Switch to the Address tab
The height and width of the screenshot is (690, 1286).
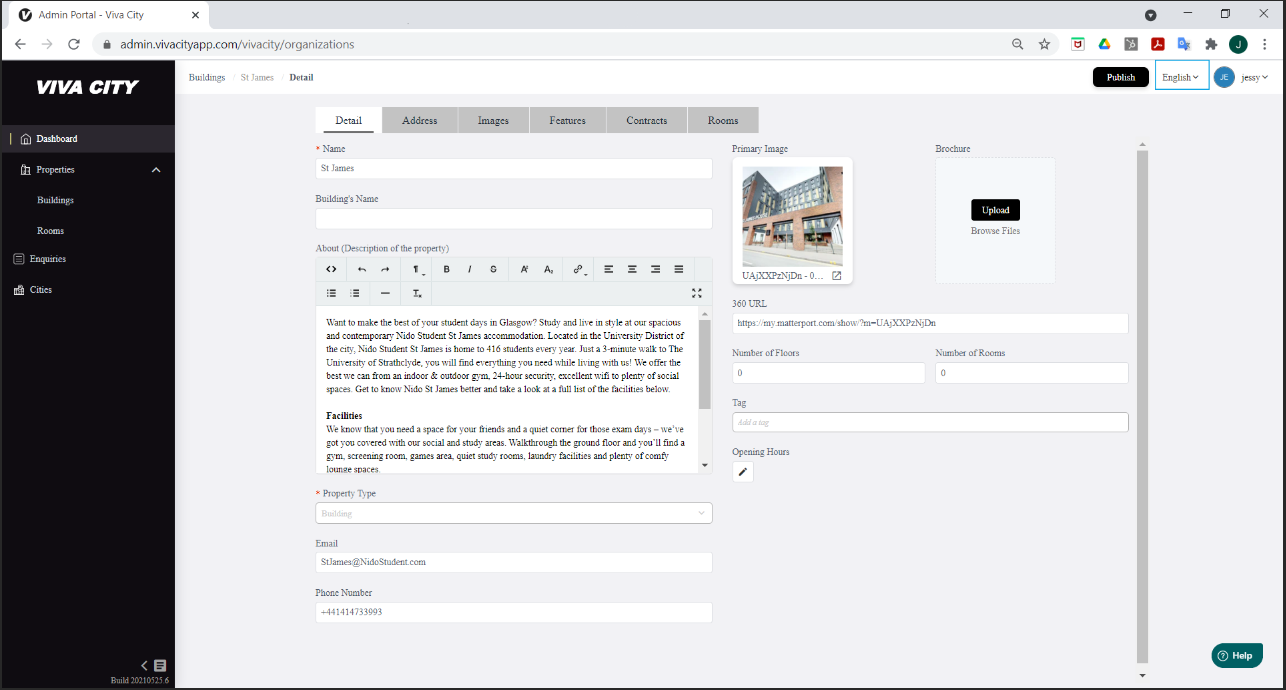coord(420,120)
